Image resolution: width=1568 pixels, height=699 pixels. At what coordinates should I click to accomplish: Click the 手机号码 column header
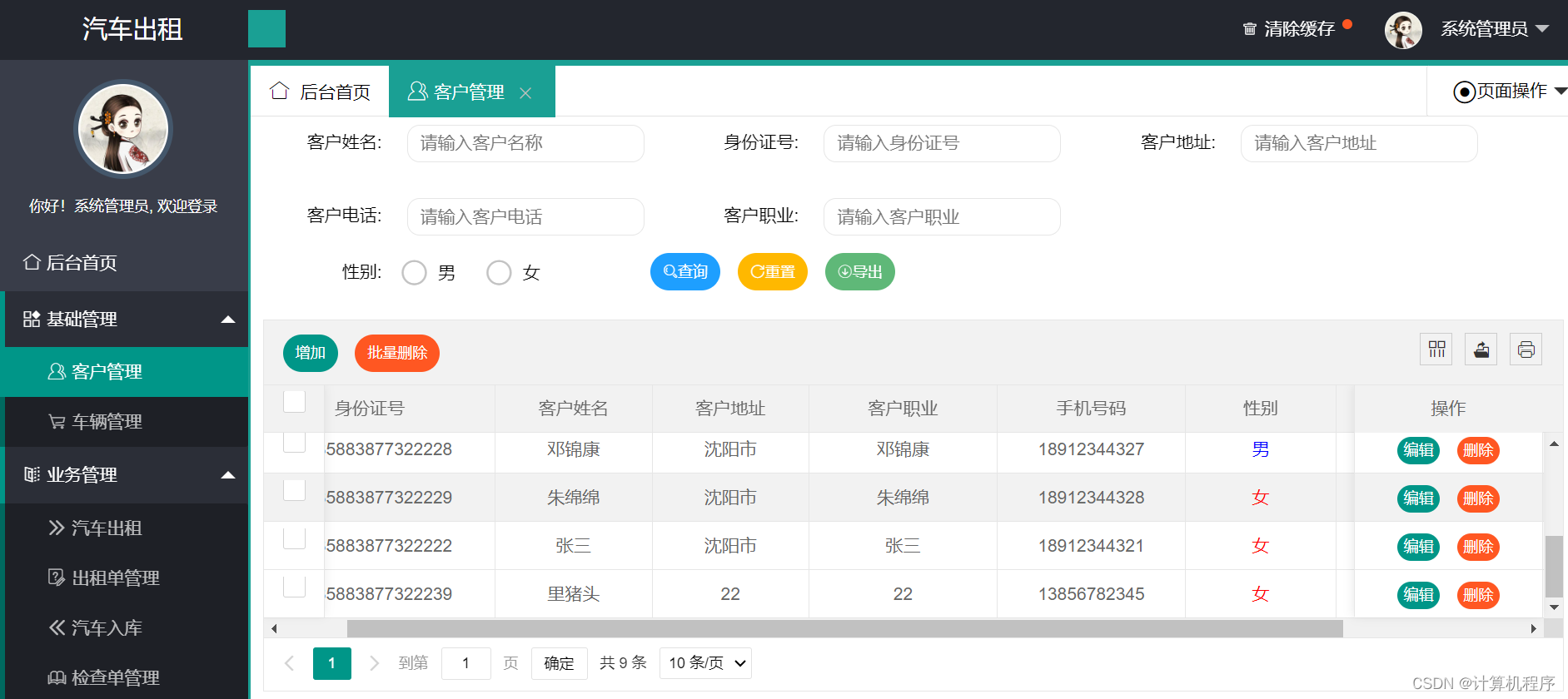1091,409
